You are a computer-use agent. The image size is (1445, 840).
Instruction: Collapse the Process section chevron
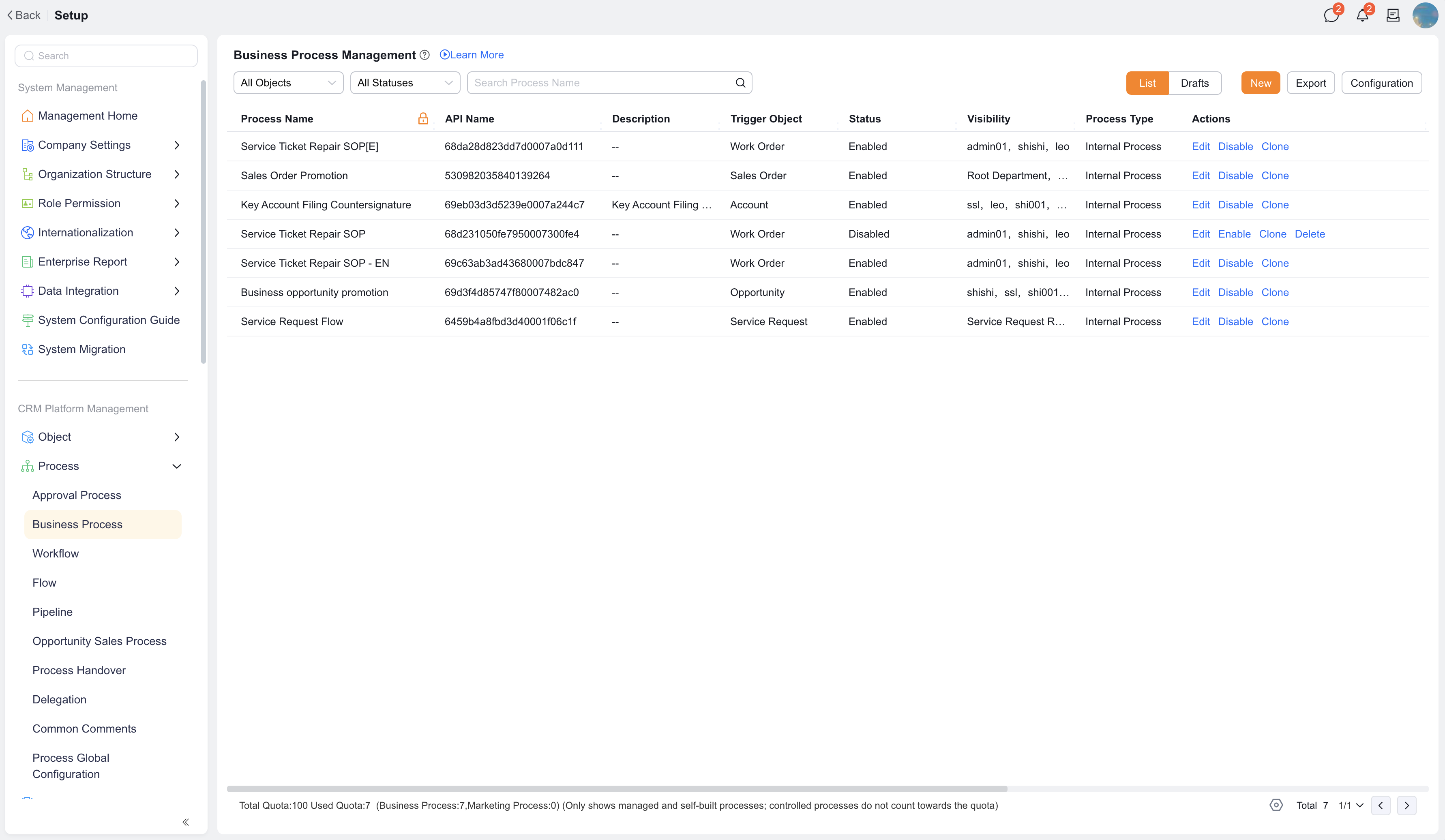coord(177,466)
